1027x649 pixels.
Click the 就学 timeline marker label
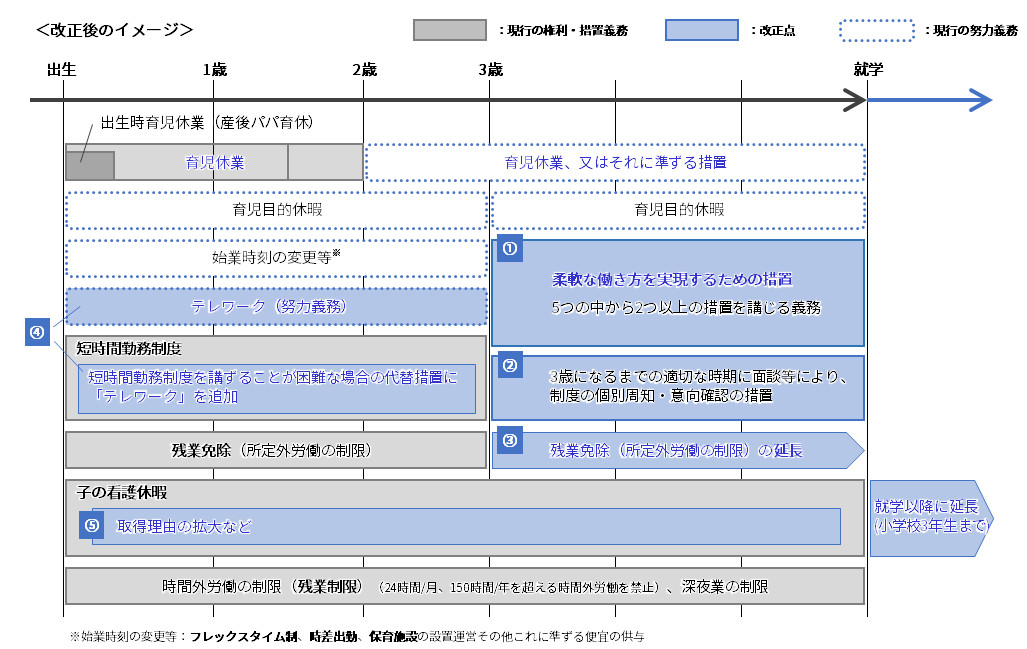867,69
